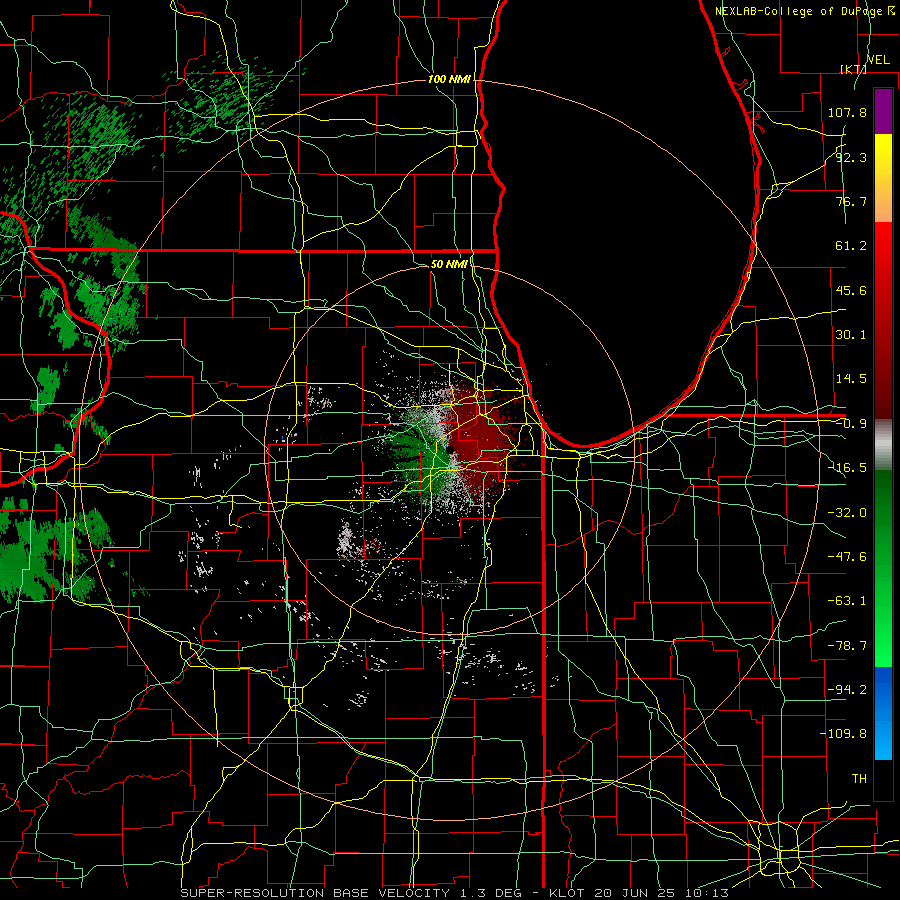This screenshot has height=900, width=900.
Task: Click the black radar site dot at the ring center
Action: click(451, 450)
